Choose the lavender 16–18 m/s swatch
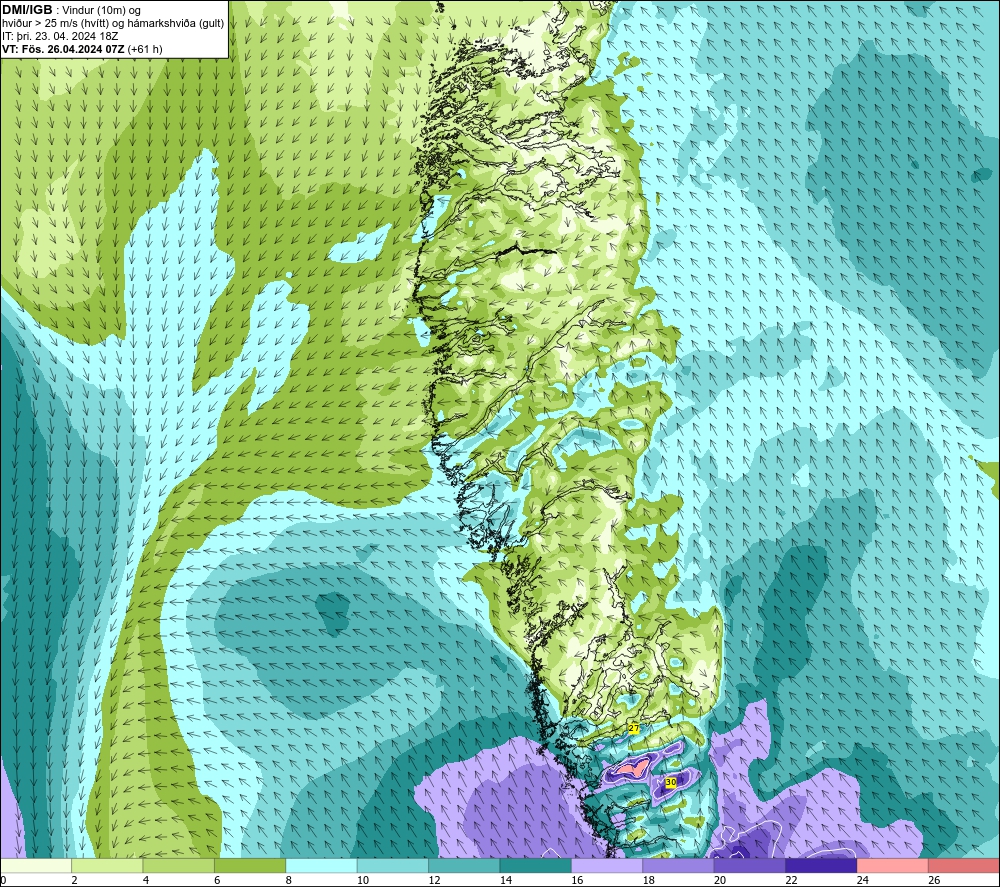The image size is (1000, 887). (607, 866)
